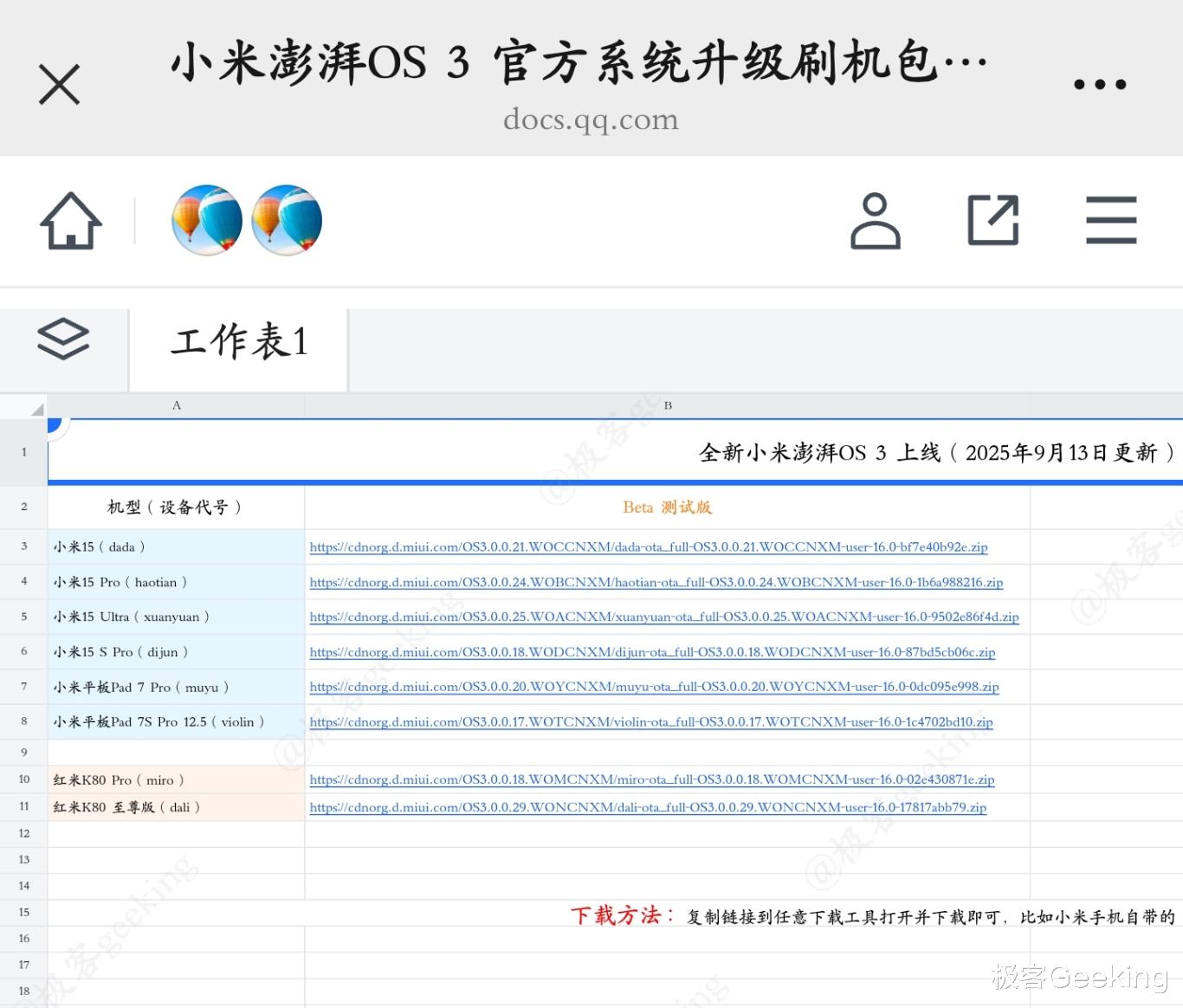The image size is (1183, 1008).
Task: Select the cell 小米15 Pro ( haotian )
Action: pos(176,583)
